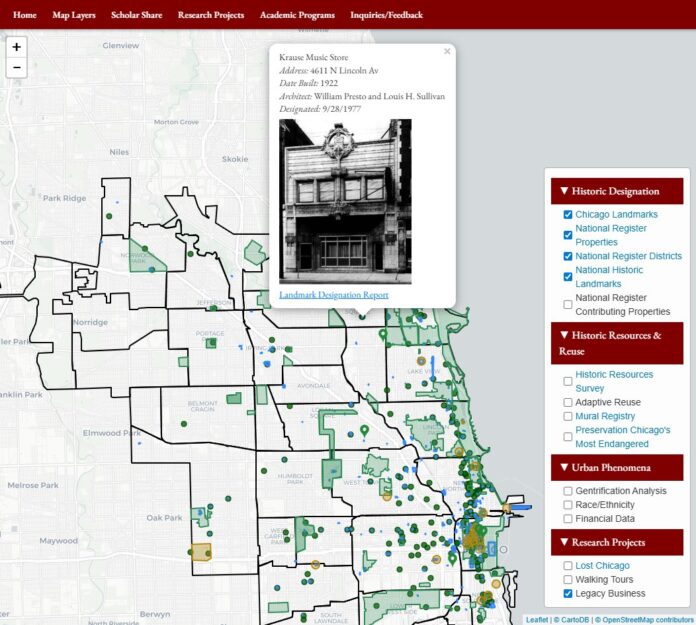
Task: Disable the Legacy Business checkbox
Action: click(x=568, y=593)
